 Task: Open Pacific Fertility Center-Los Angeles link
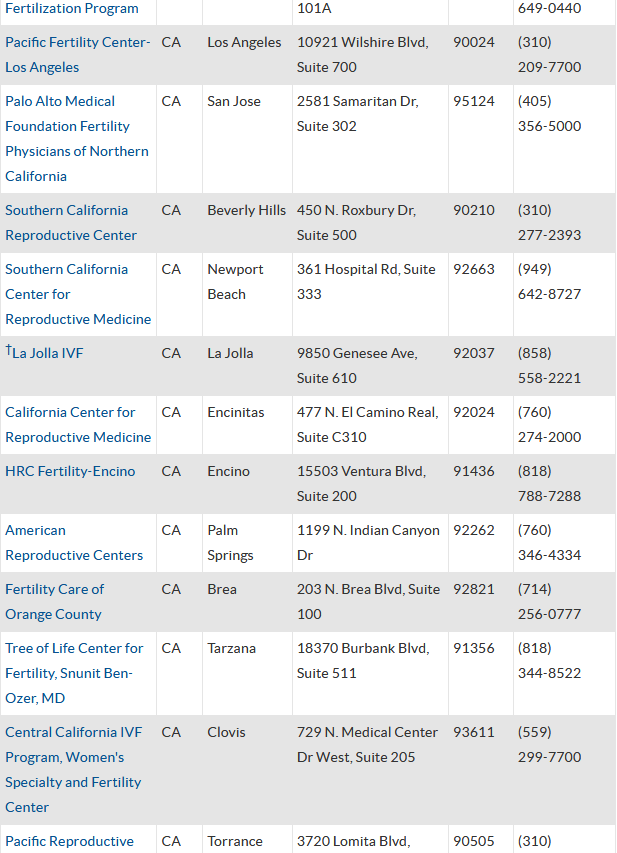(x=77, y=42)
